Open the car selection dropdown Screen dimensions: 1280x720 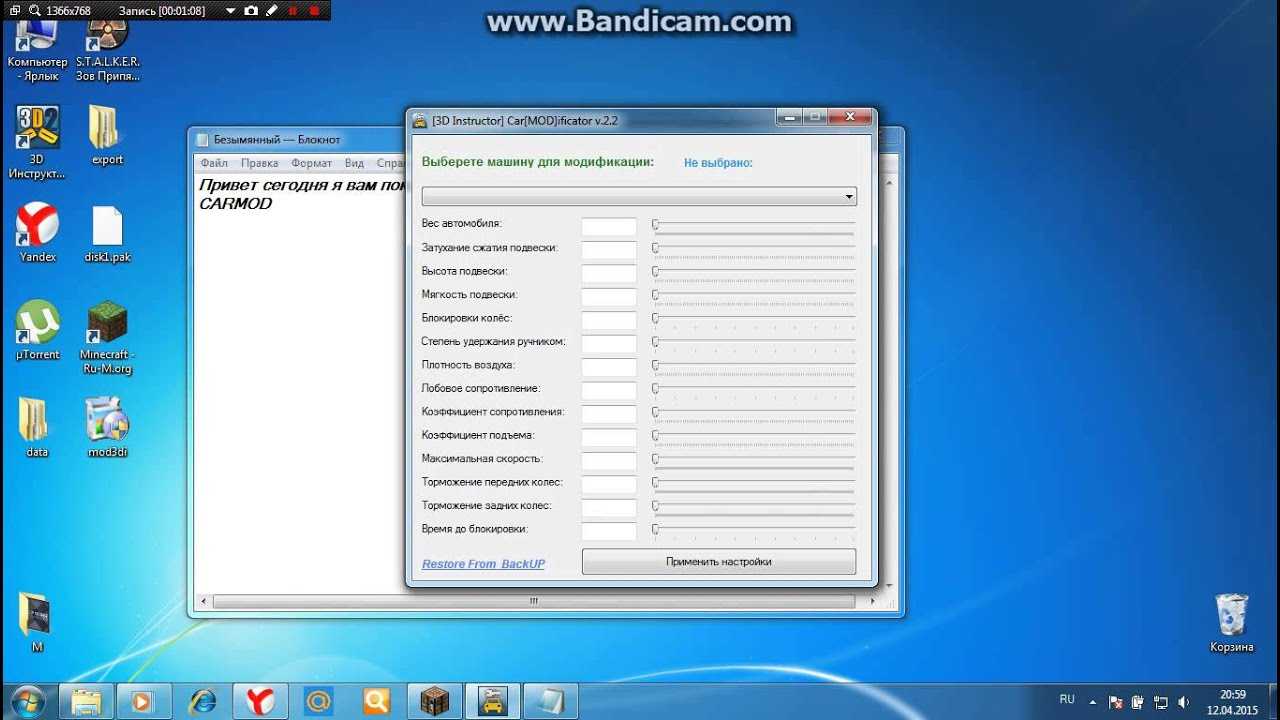pos(639,196)
